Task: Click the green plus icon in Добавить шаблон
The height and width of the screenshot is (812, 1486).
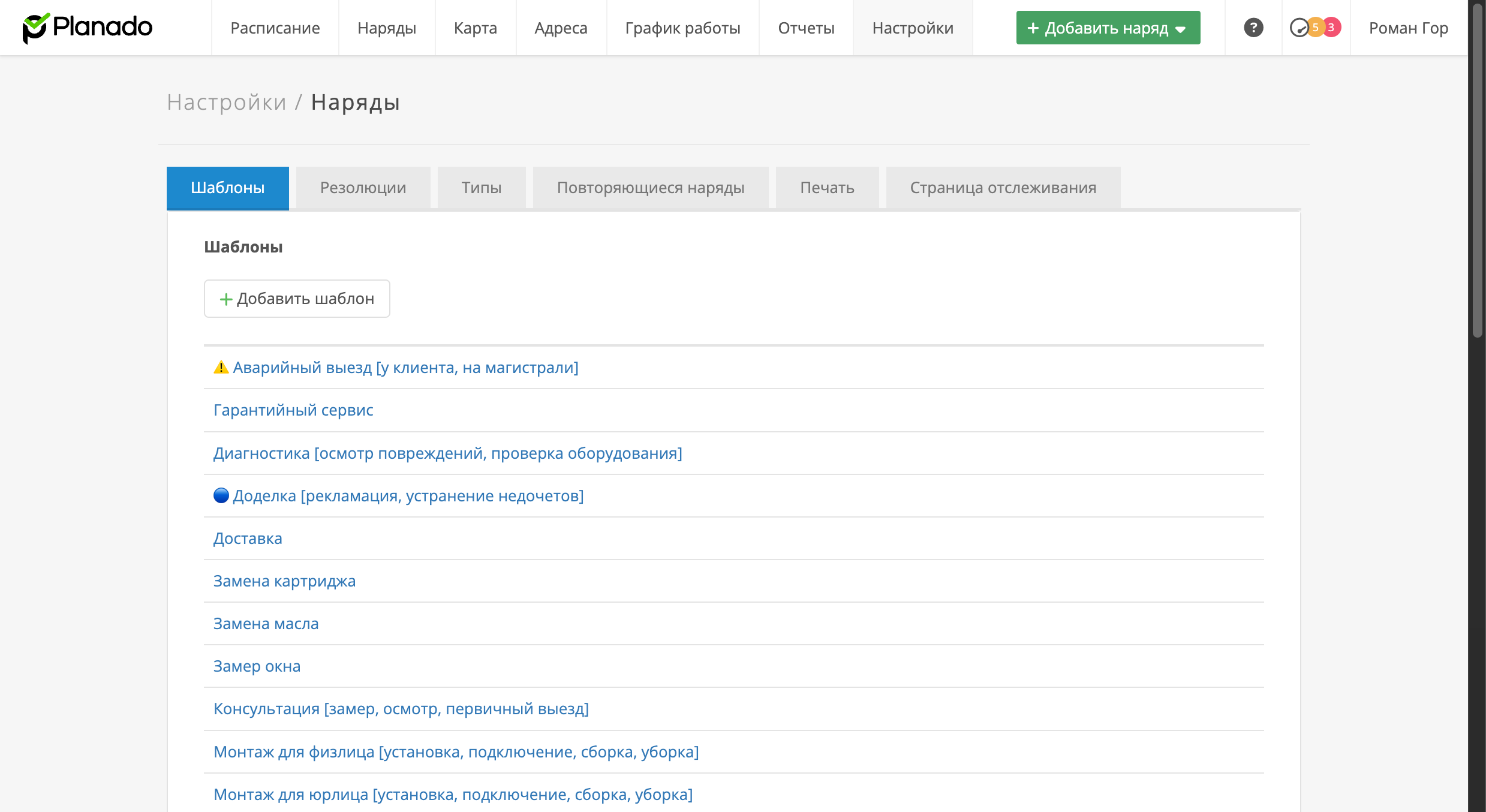Action: [x=225, y=299]
